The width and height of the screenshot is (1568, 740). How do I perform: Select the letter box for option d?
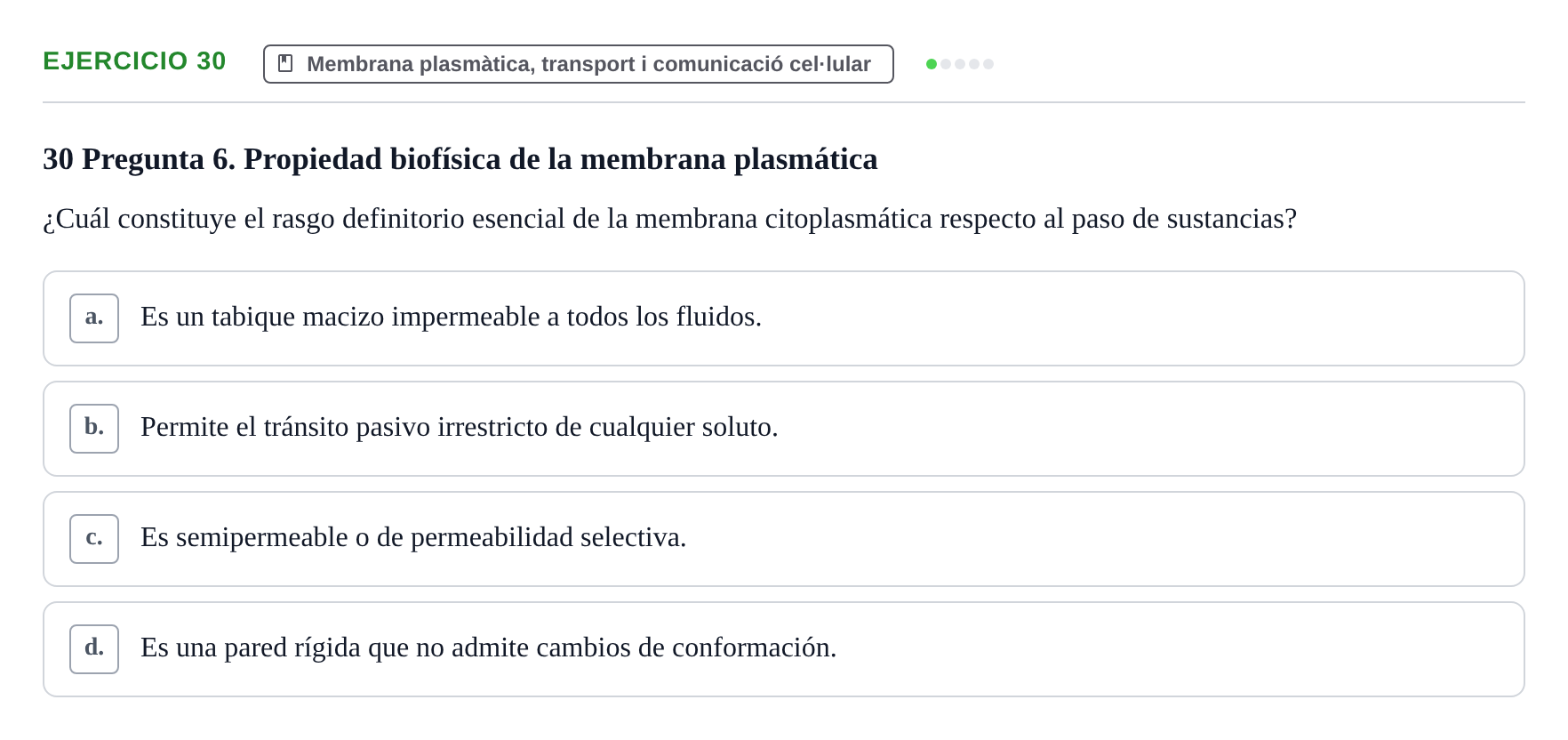[x=94, y=649]
